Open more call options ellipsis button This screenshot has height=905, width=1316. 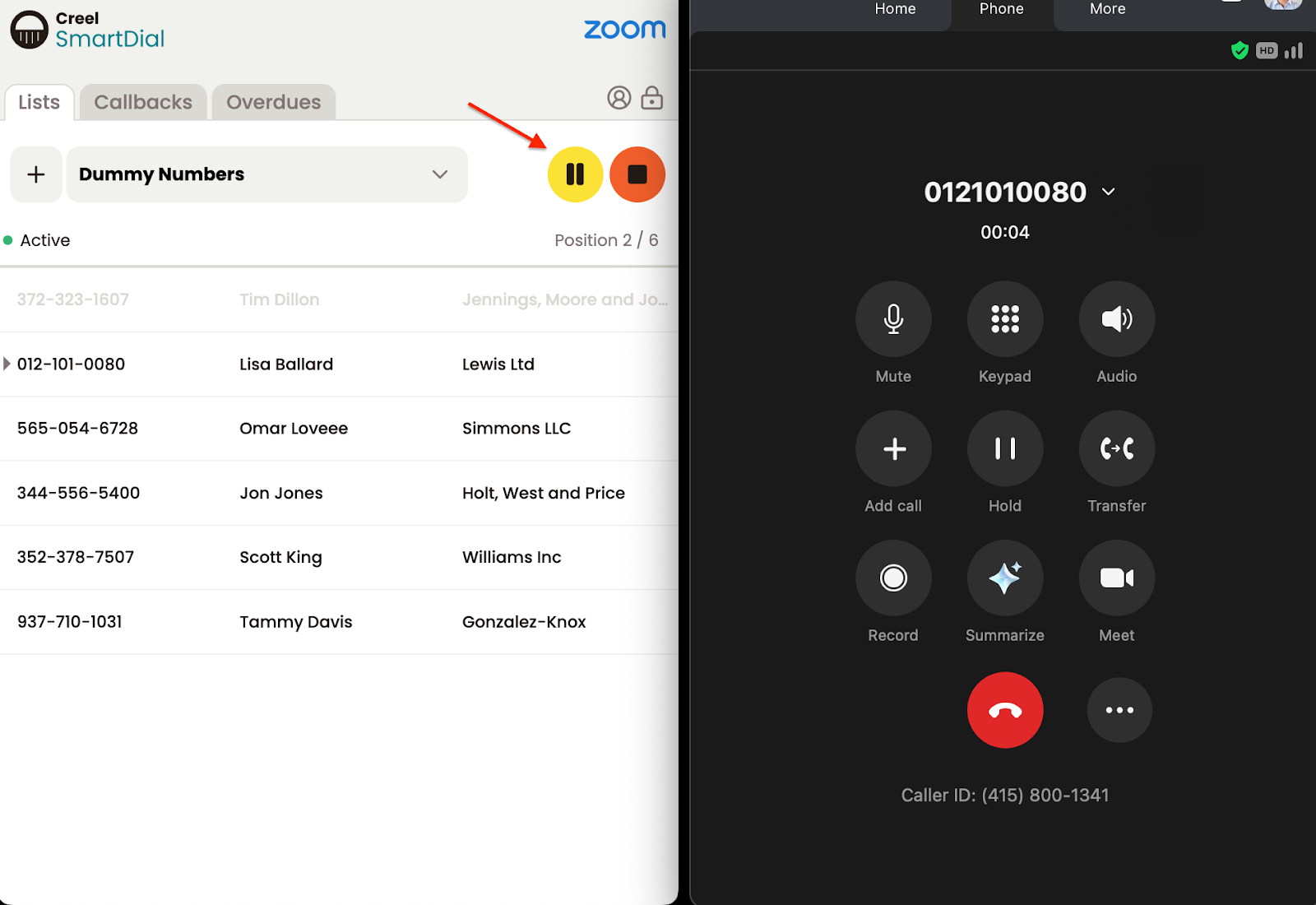point(1119,710)
